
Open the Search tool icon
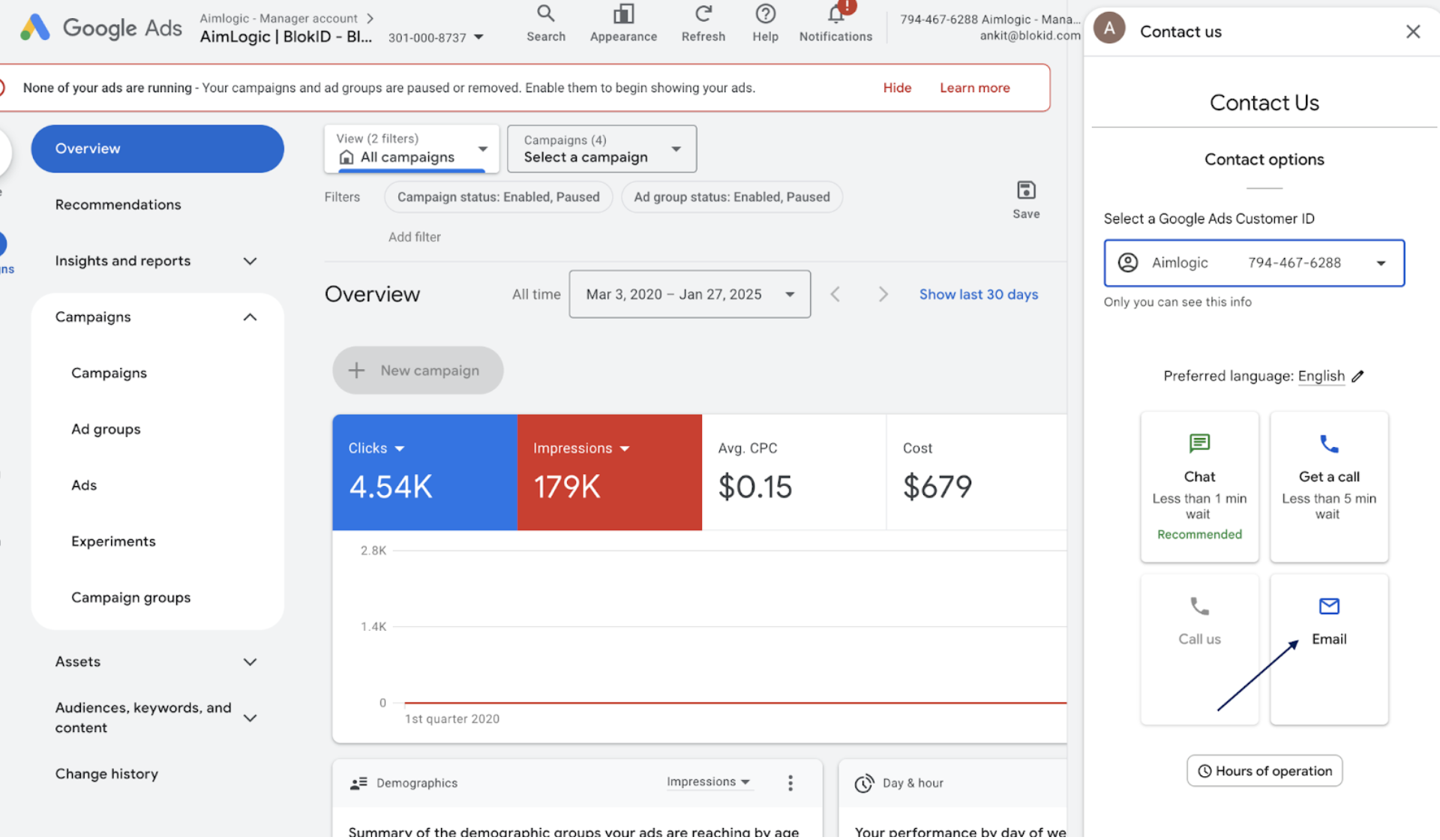(x=545, y=13)
